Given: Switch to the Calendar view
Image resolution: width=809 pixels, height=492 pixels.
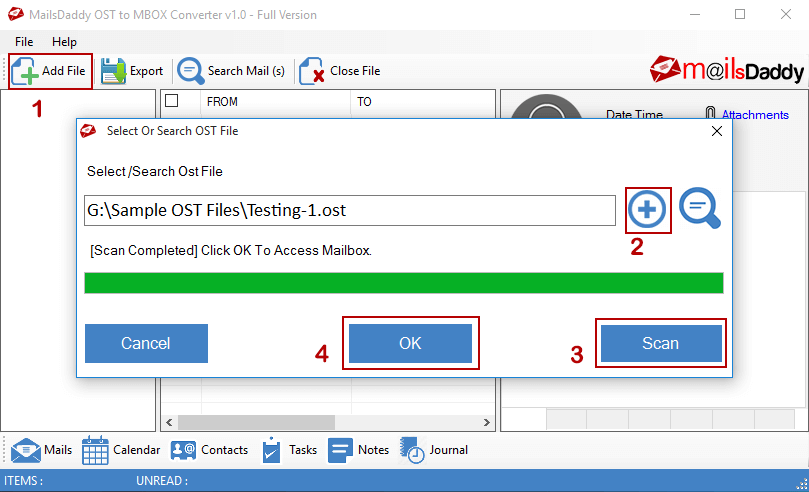Looking at the screenshot, I should click(x=121, y=450).
